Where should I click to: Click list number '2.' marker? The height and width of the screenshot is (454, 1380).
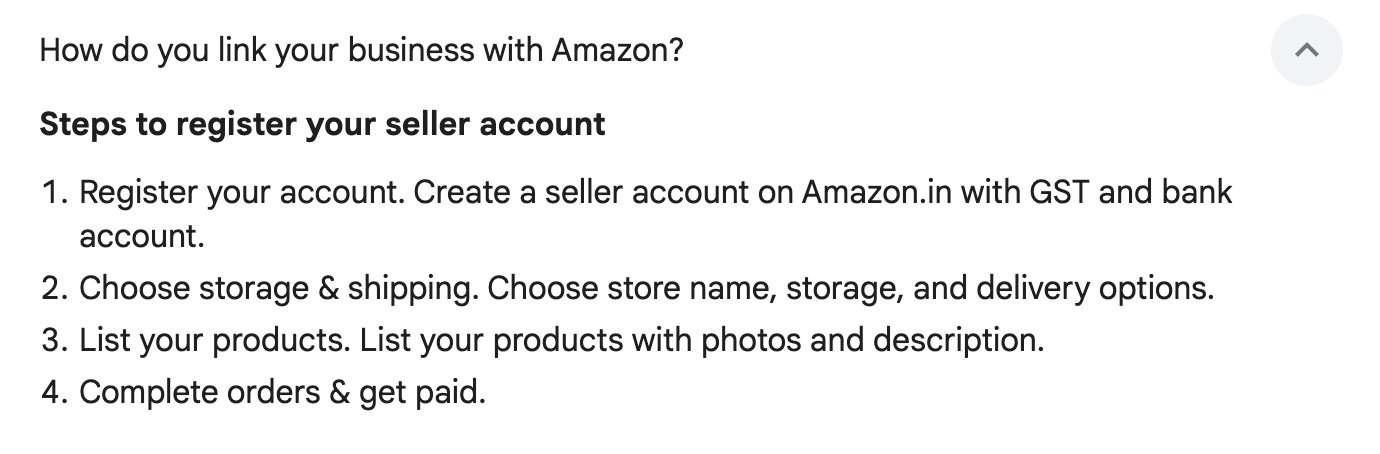pos(53,289)
